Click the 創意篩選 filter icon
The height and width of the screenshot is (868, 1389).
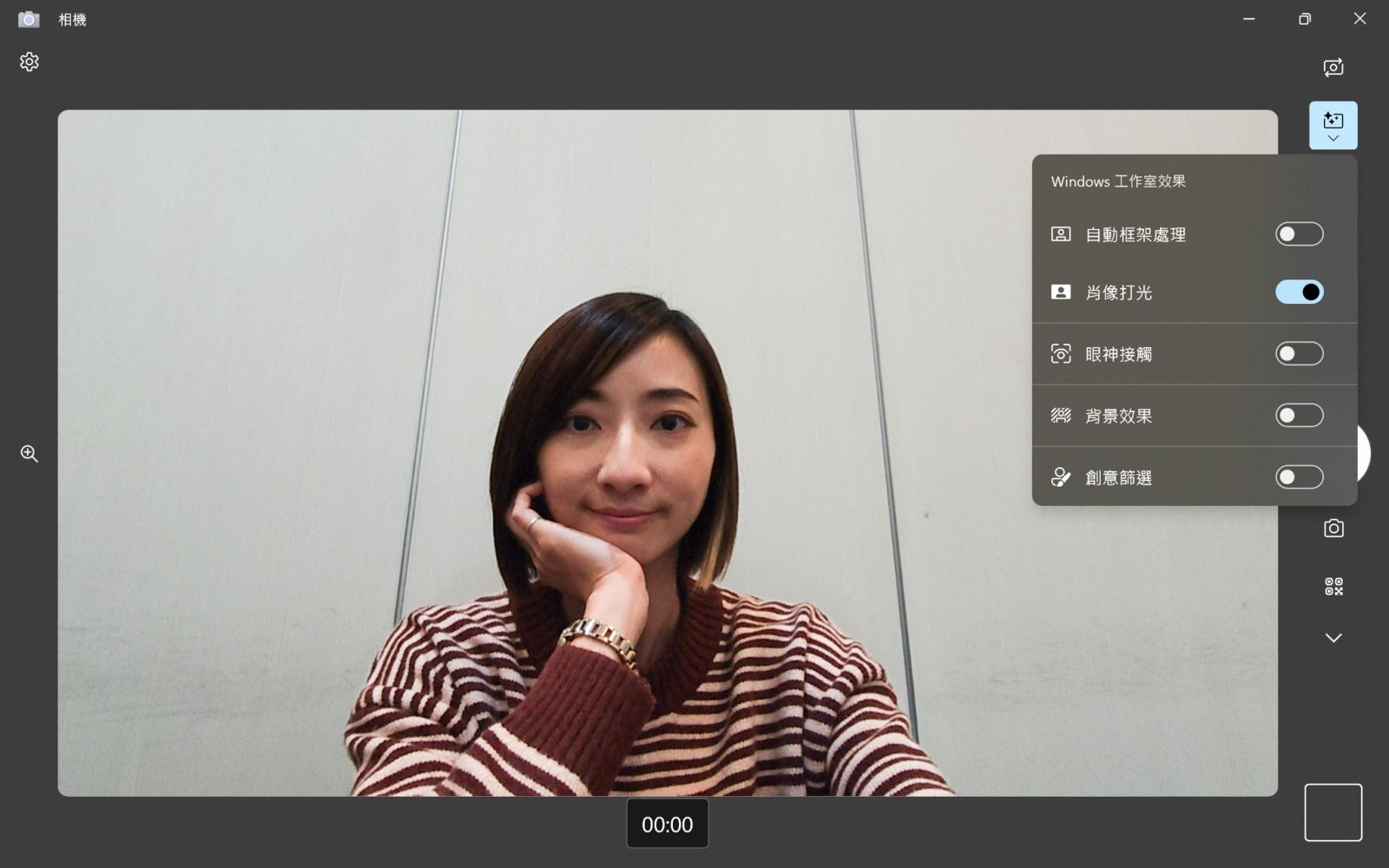[x=1061, y=477]
